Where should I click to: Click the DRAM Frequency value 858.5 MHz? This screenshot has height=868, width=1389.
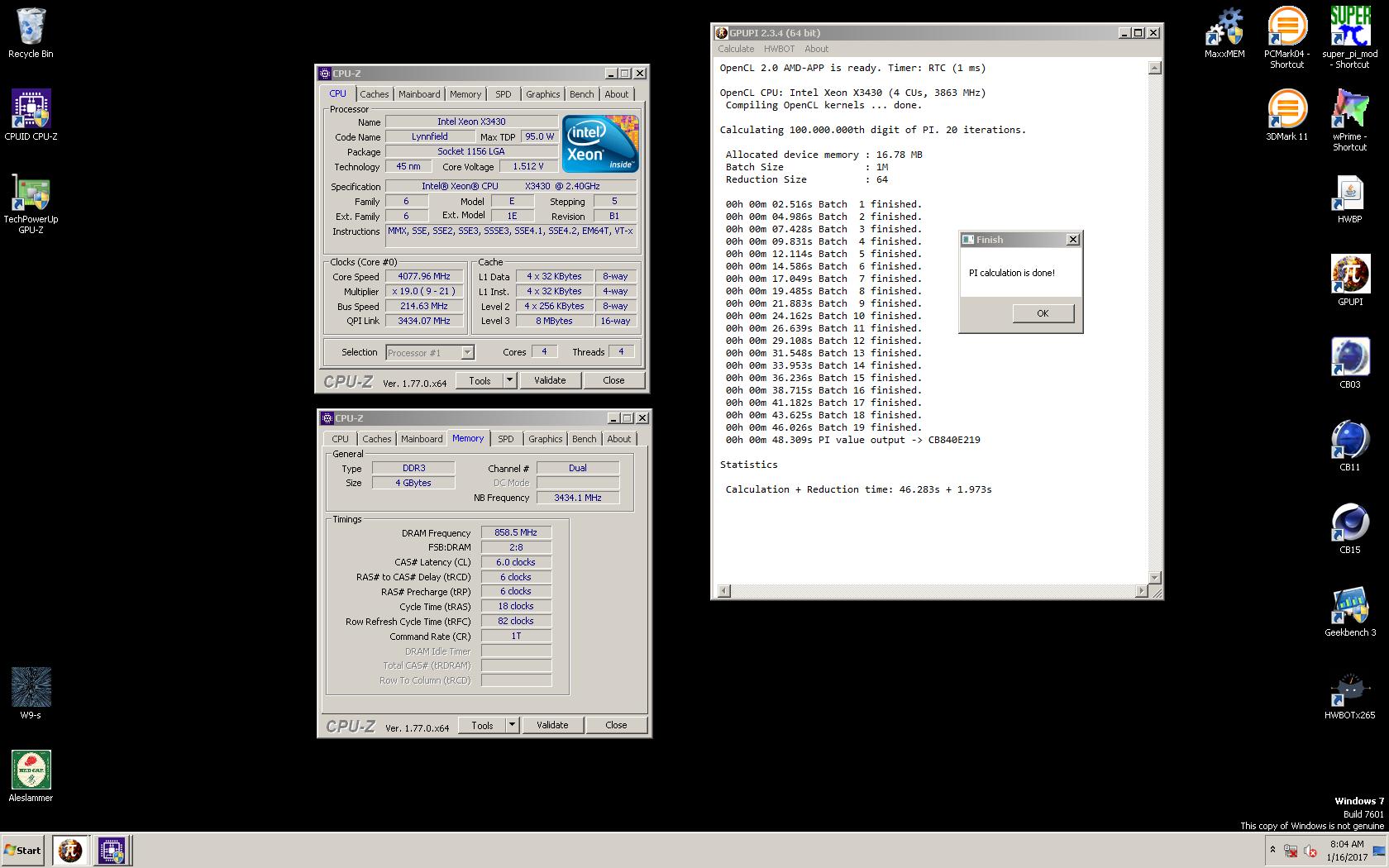click(x=516, y=532)
